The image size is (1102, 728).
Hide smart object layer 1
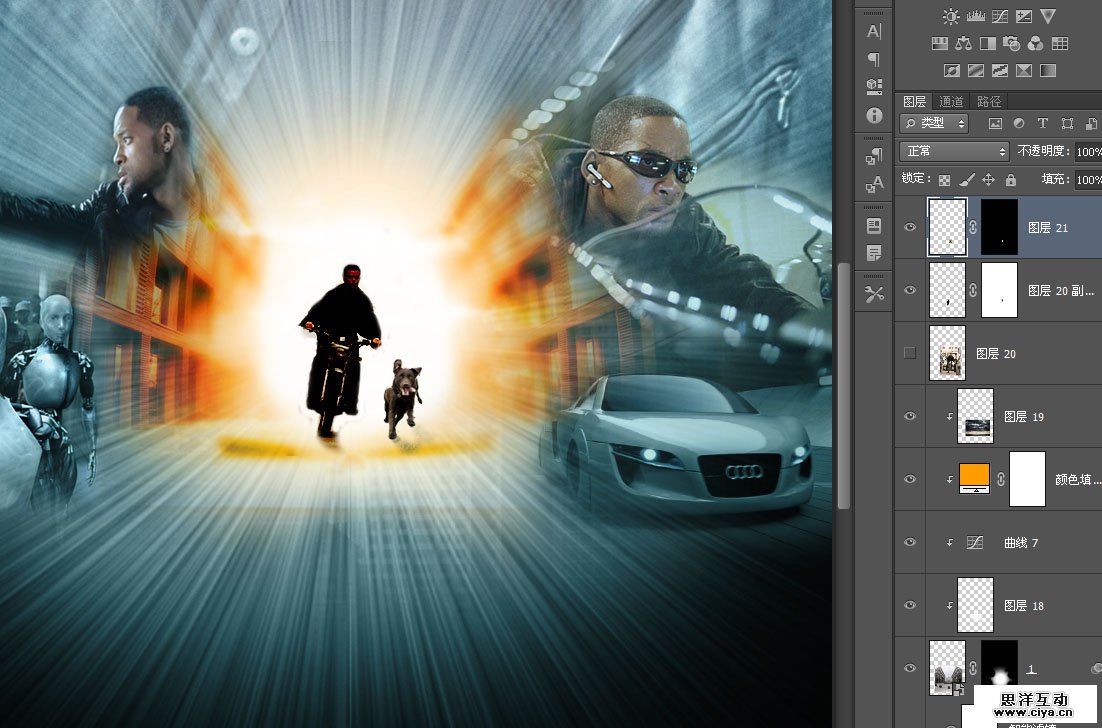point(910,668)
